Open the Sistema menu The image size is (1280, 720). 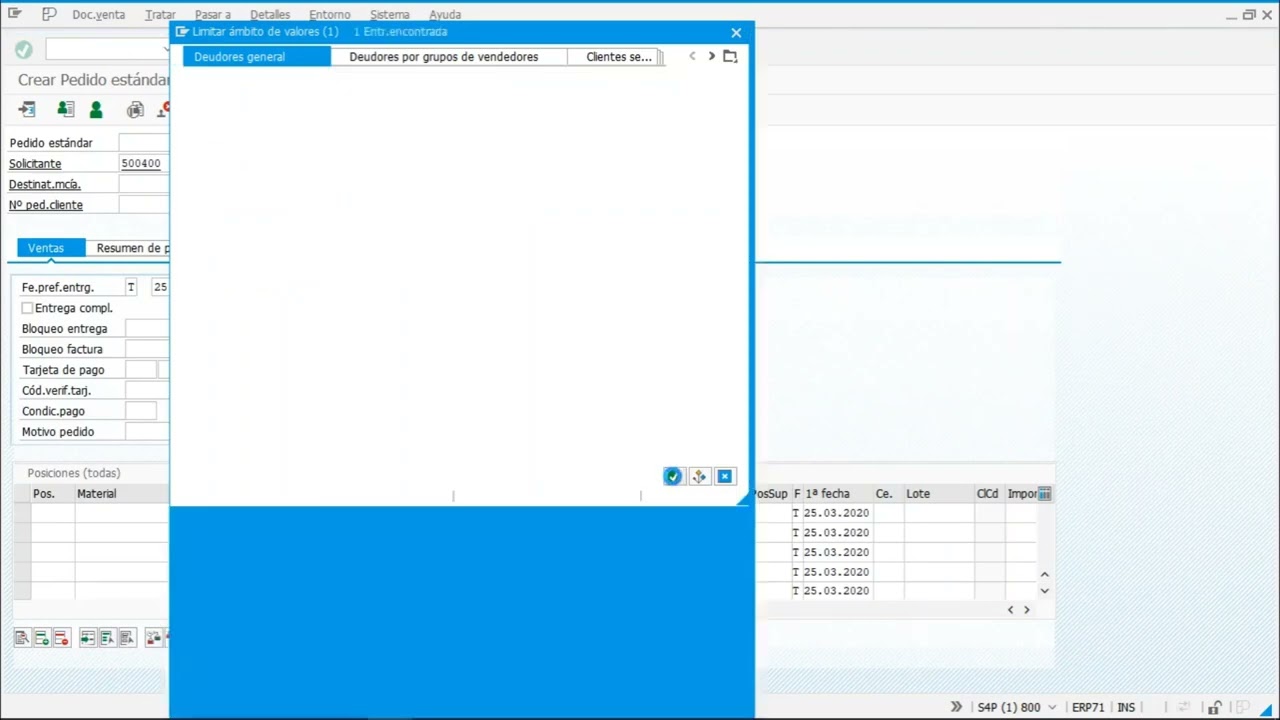click(390, 15)
